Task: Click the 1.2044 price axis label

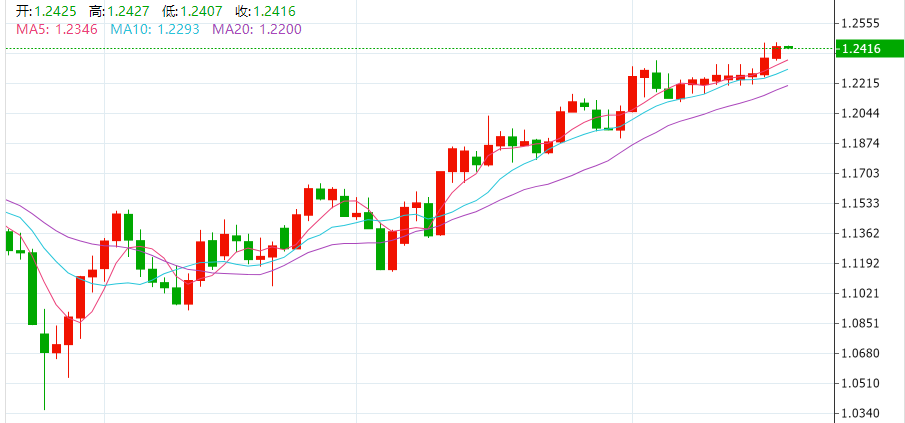Action: tap(868, 113)
